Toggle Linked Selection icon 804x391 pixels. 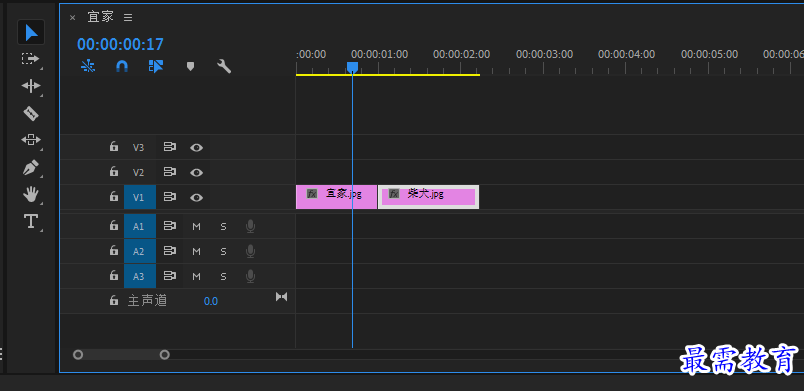pos(156,66)
